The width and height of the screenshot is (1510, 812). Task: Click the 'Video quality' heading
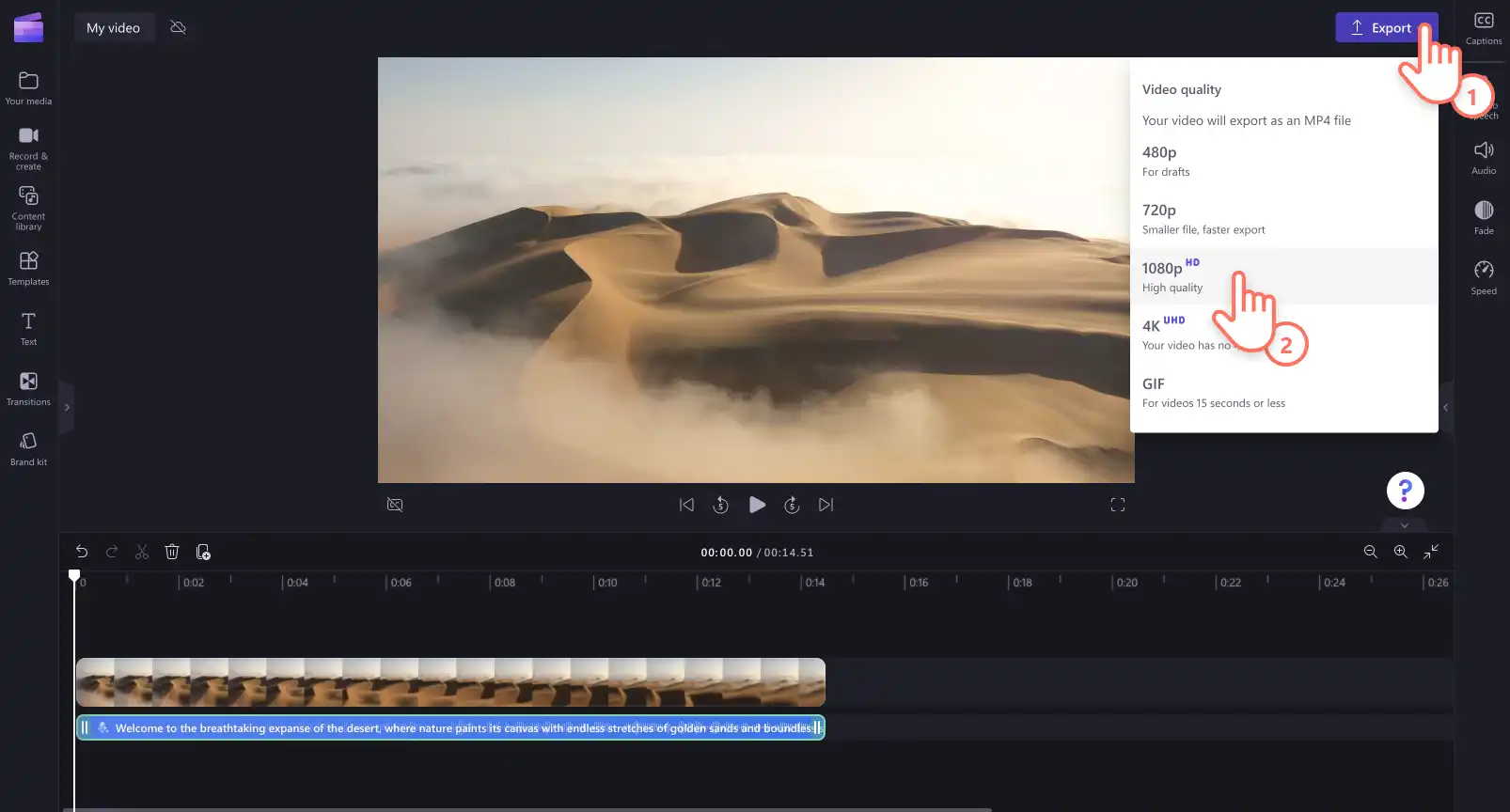pyautogui.click(x=1181, y=89)
